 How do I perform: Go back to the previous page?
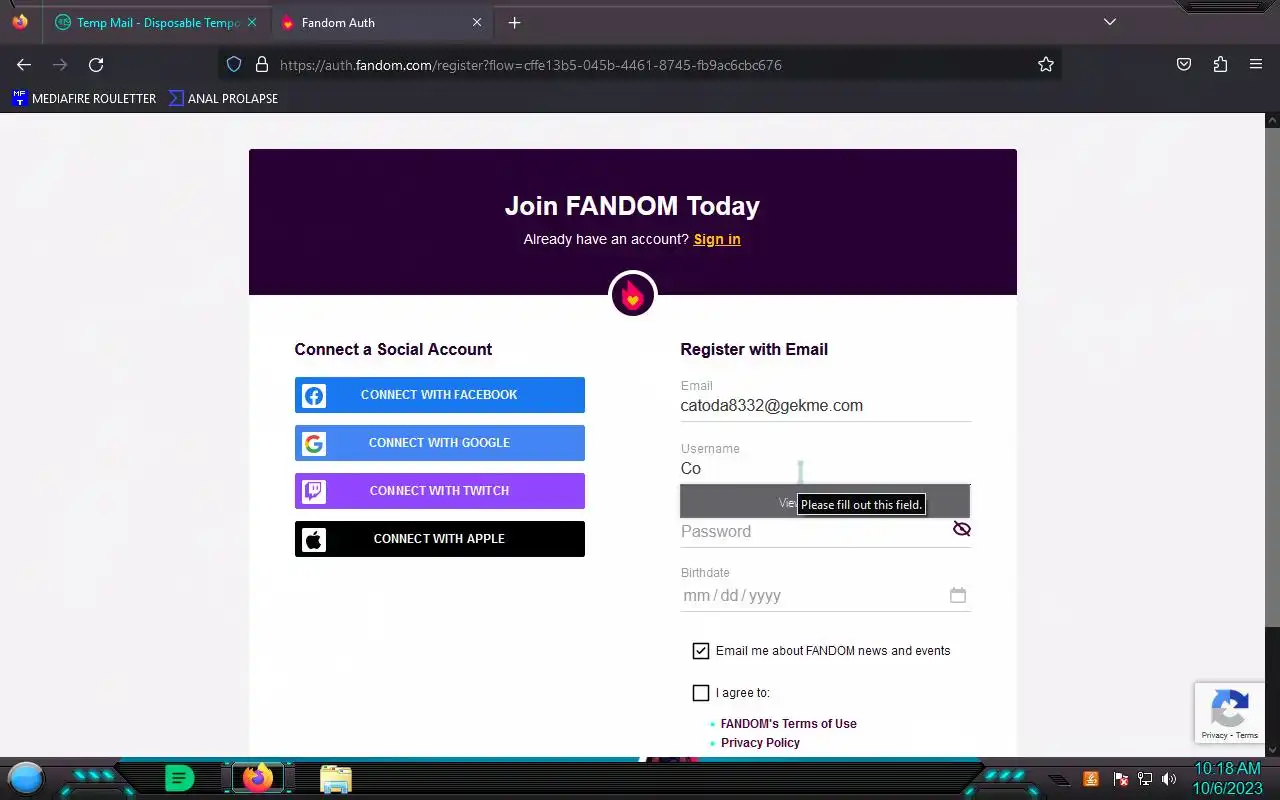[x=24, y=64]
